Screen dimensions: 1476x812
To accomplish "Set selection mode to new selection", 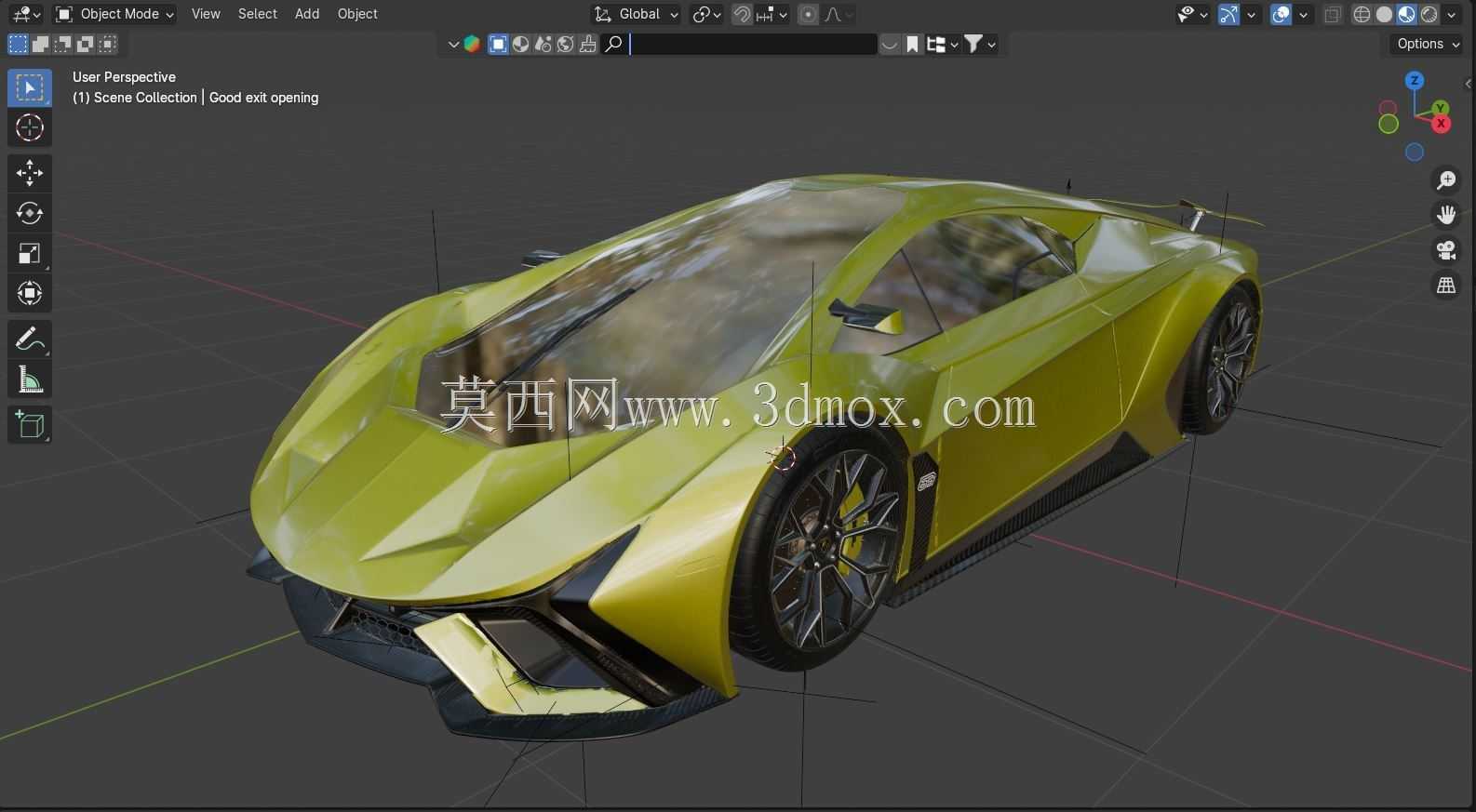I will coord(18,44).
